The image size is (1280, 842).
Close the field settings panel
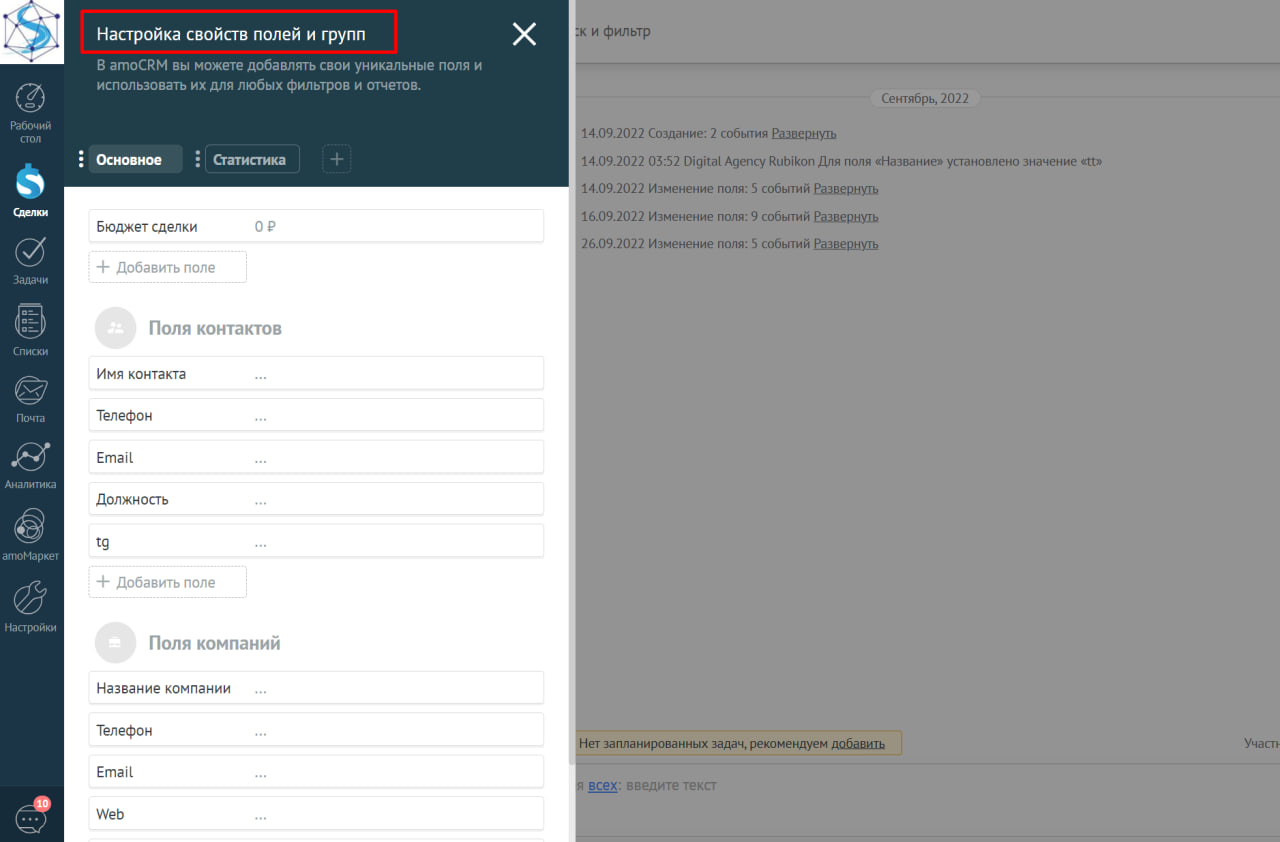click(524, 34)
